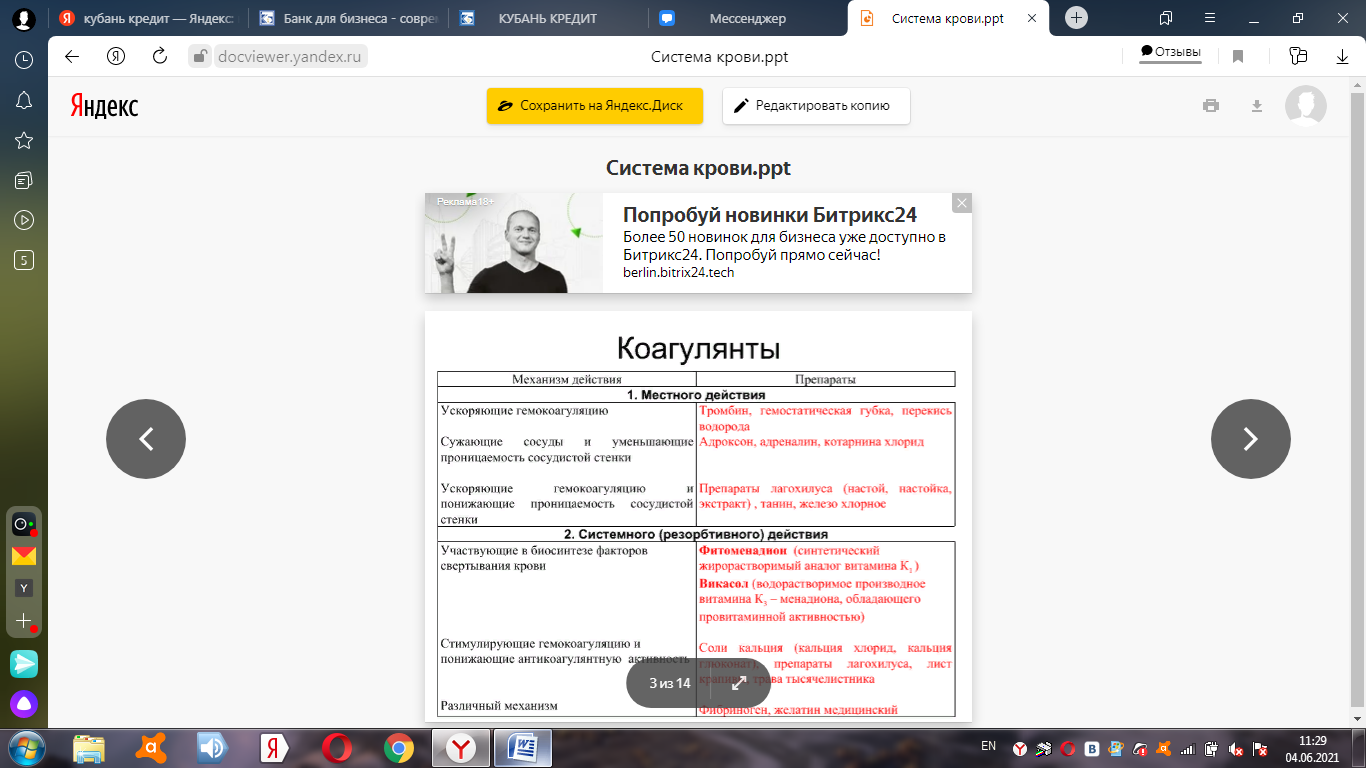Open browser history clock icon in sidebar
This screenshot has height=768, width=1366.
click(x=24, y=60)
